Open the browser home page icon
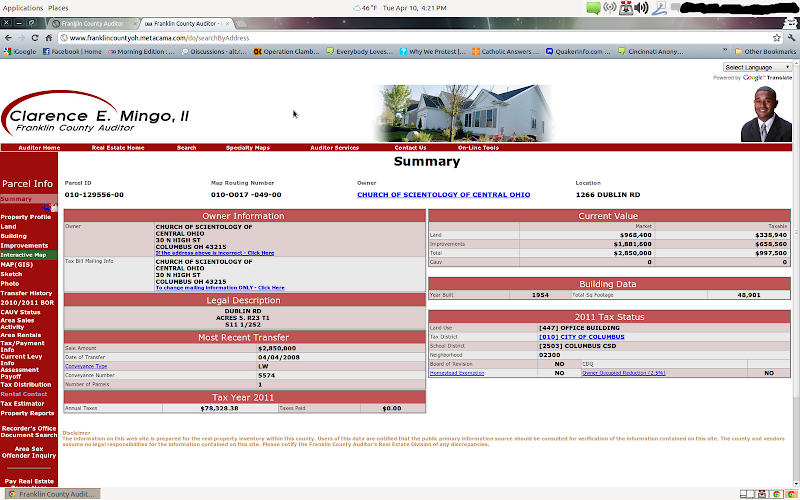Viewport: 800px width, 500px height. click(x=48, y=38)
